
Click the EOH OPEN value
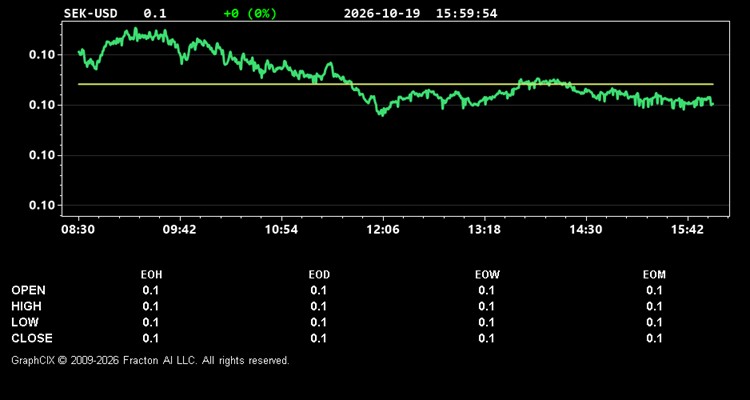151,290
